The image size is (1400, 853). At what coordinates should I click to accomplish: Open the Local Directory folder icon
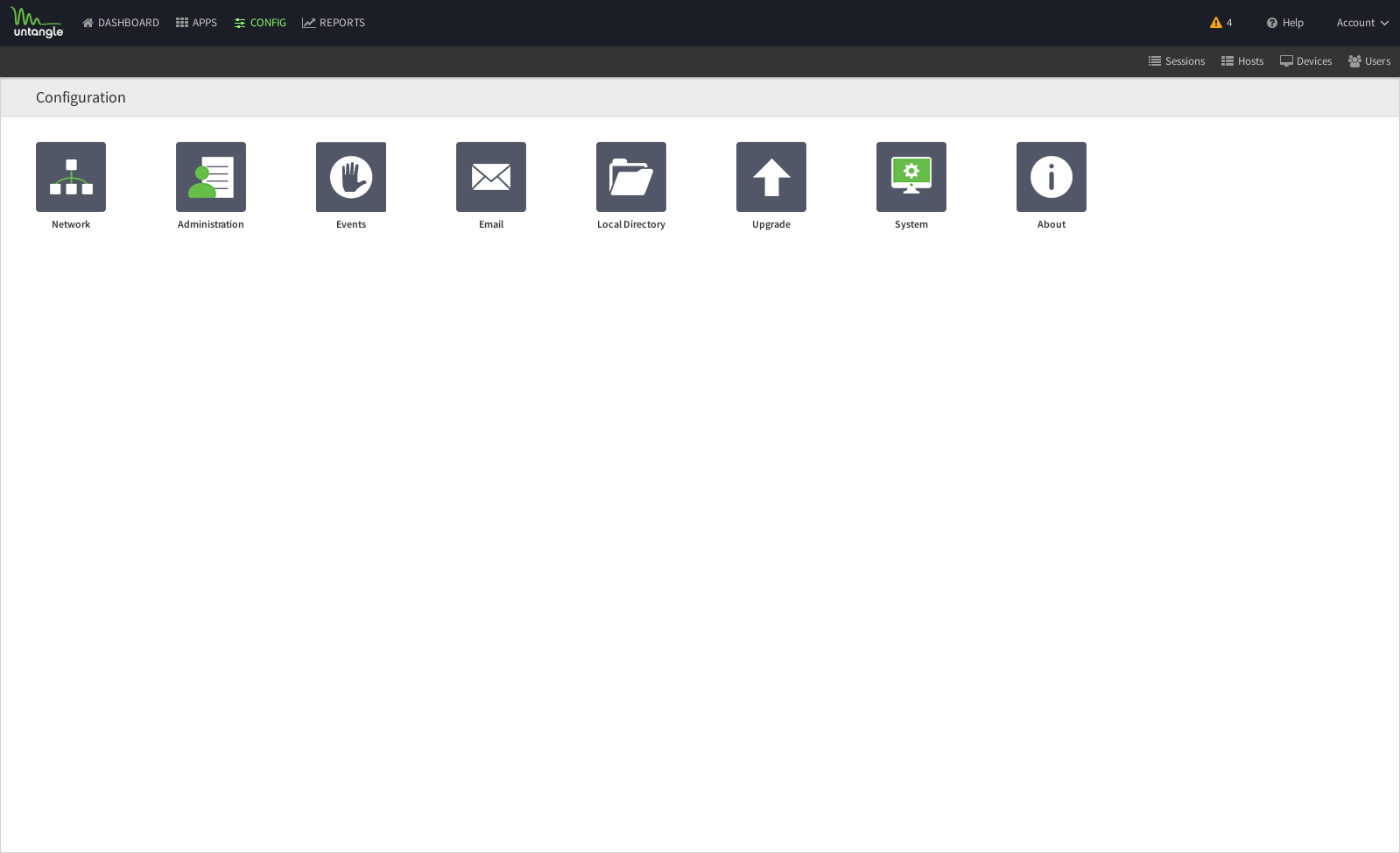631,177
